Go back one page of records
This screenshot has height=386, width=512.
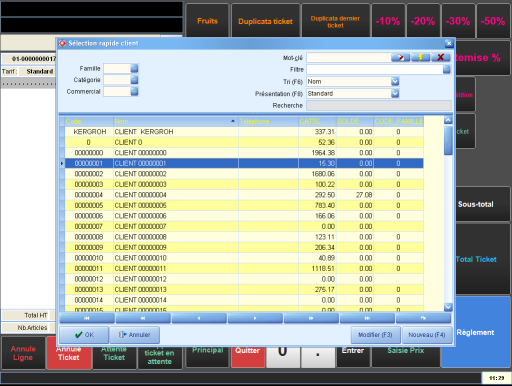click(x=143, y=318)
